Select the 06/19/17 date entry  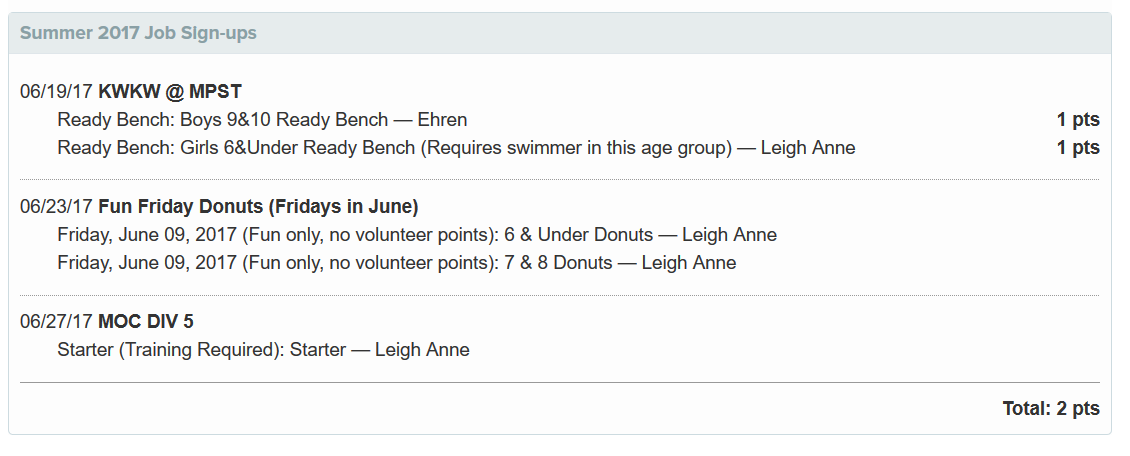[x=56, y=91]
